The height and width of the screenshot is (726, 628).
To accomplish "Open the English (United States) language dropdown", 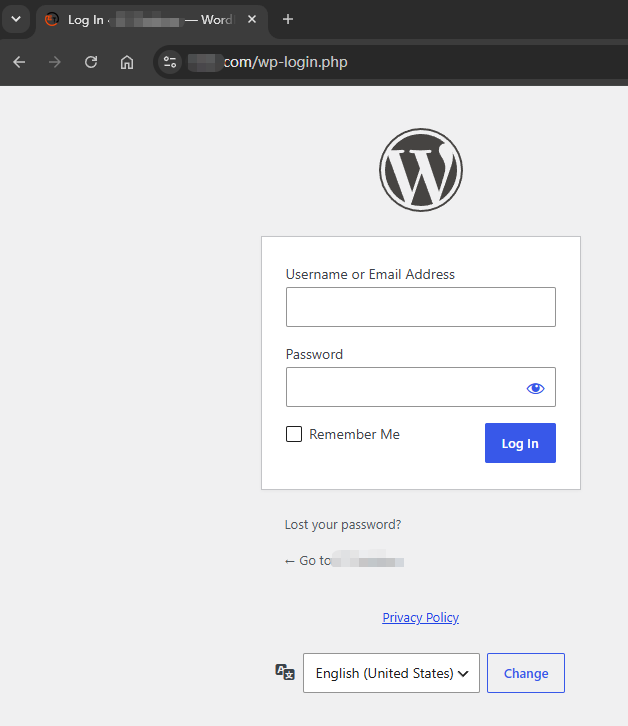I will 391,673.
